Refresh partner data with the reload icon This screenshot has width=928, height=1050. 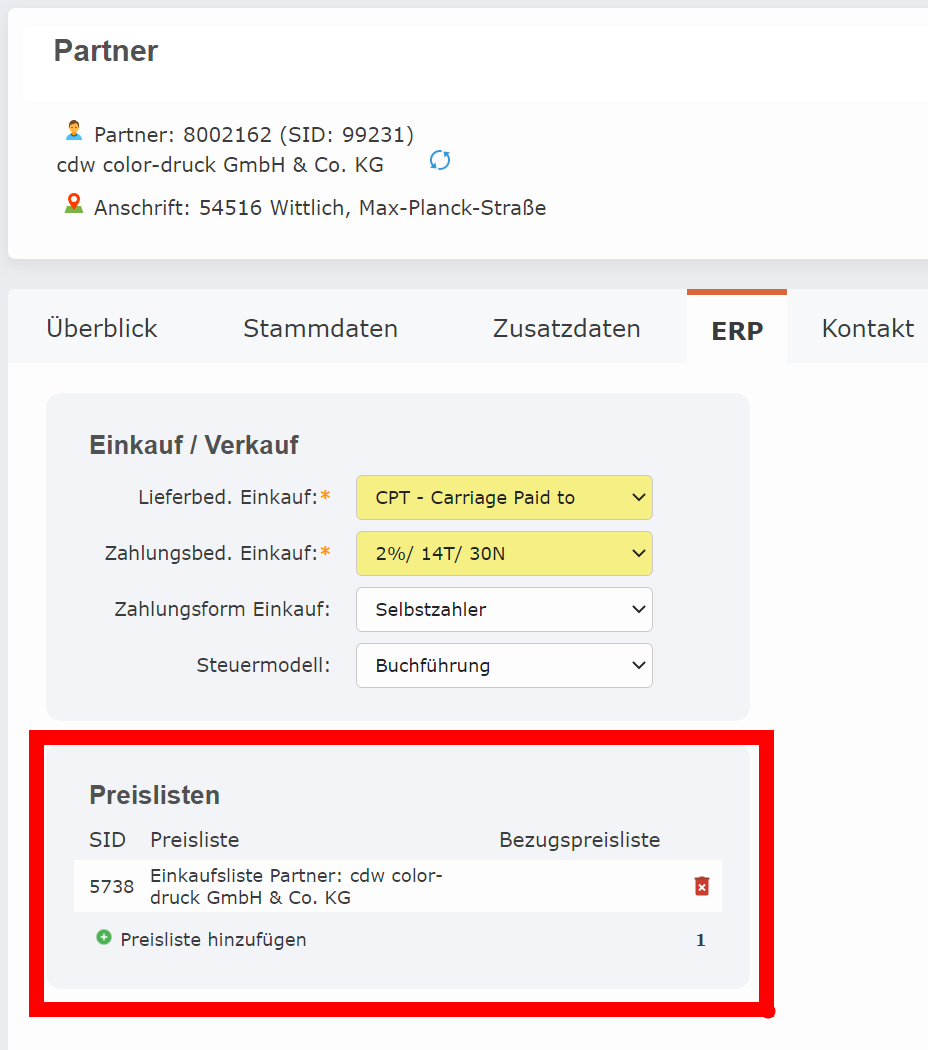[x=439, y=160]
